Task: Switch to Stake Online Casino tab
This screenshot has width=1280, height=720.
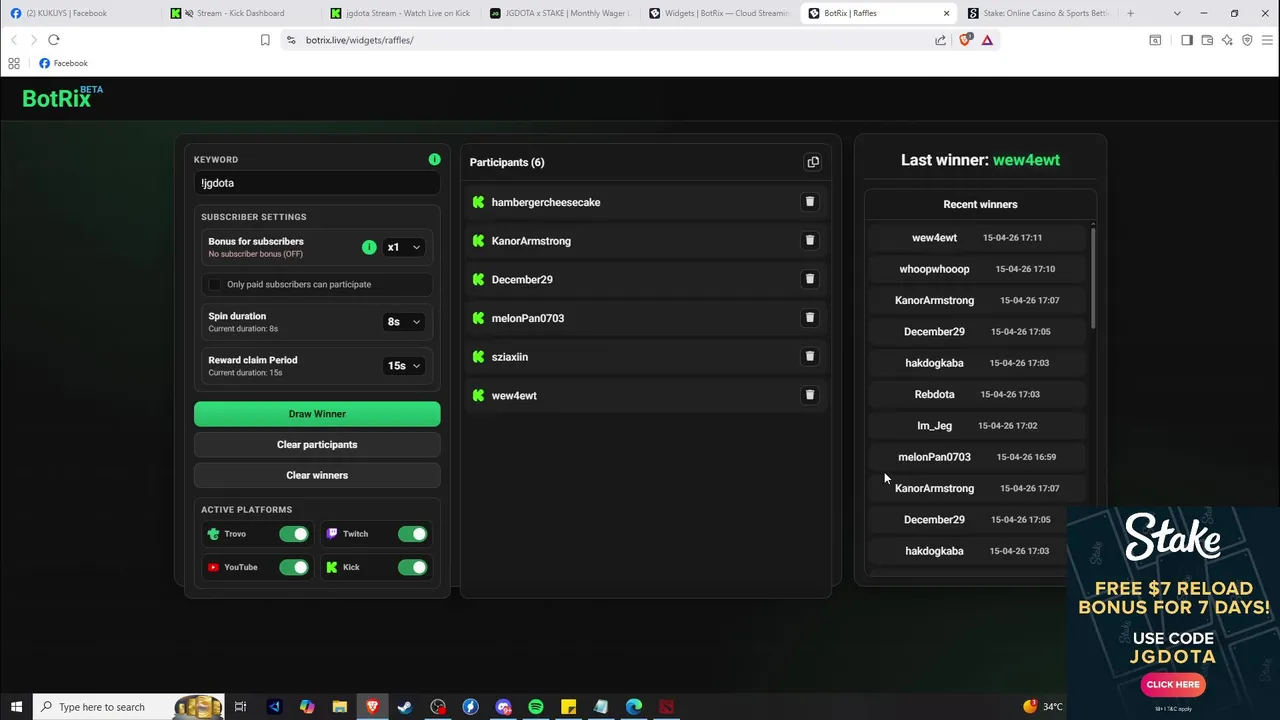Action: 1038,13
